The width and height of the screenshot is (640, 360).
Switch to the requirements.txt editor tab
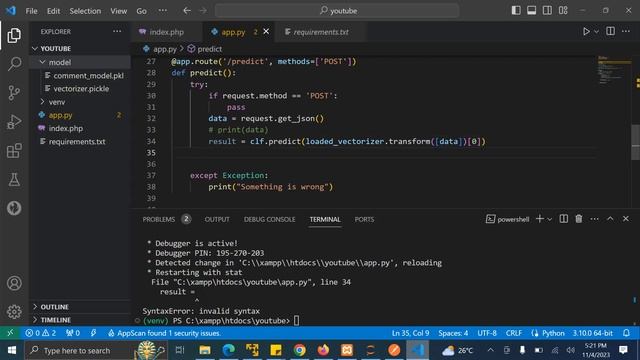(320, 32)
